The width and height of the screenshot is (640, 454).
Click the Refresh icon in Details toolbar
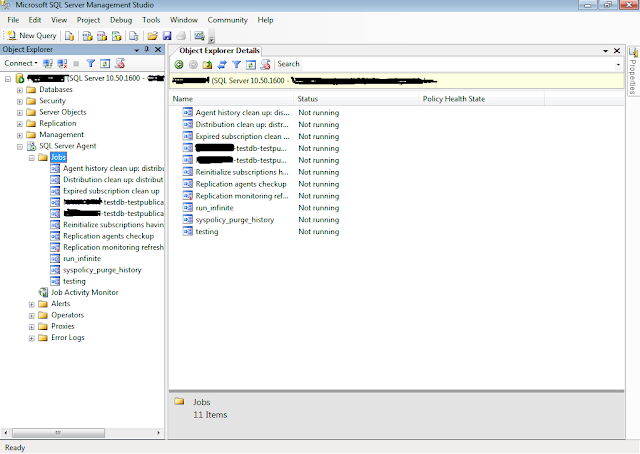251,65
